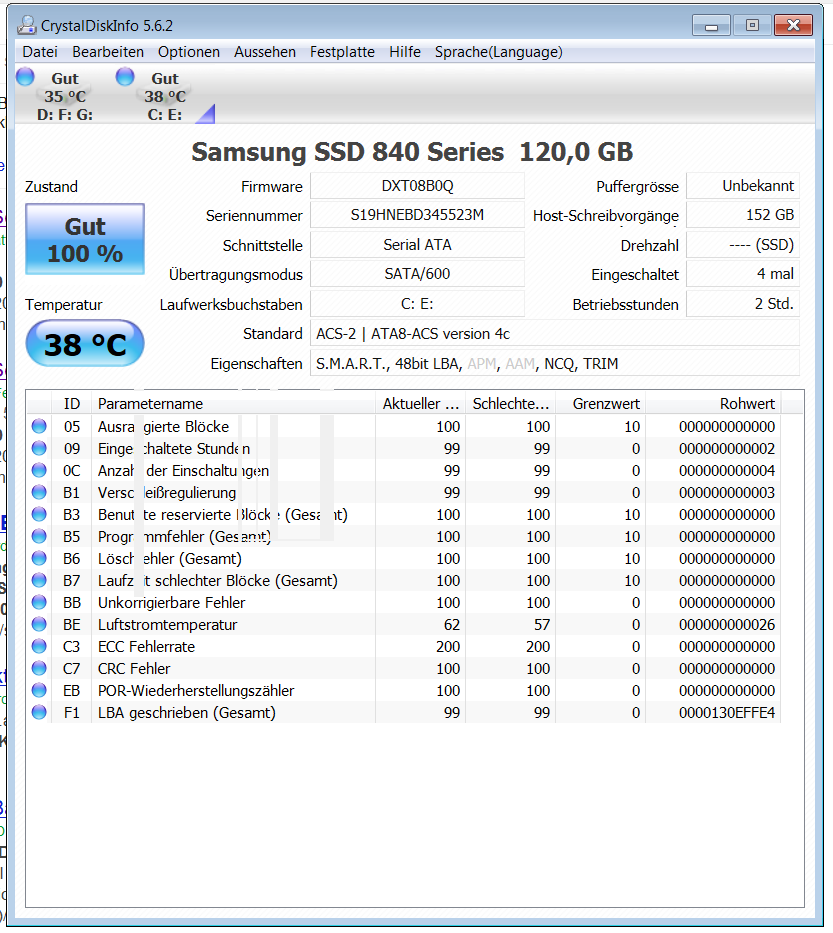Click raw value 000000000026
833x933 pixels.
726,624
